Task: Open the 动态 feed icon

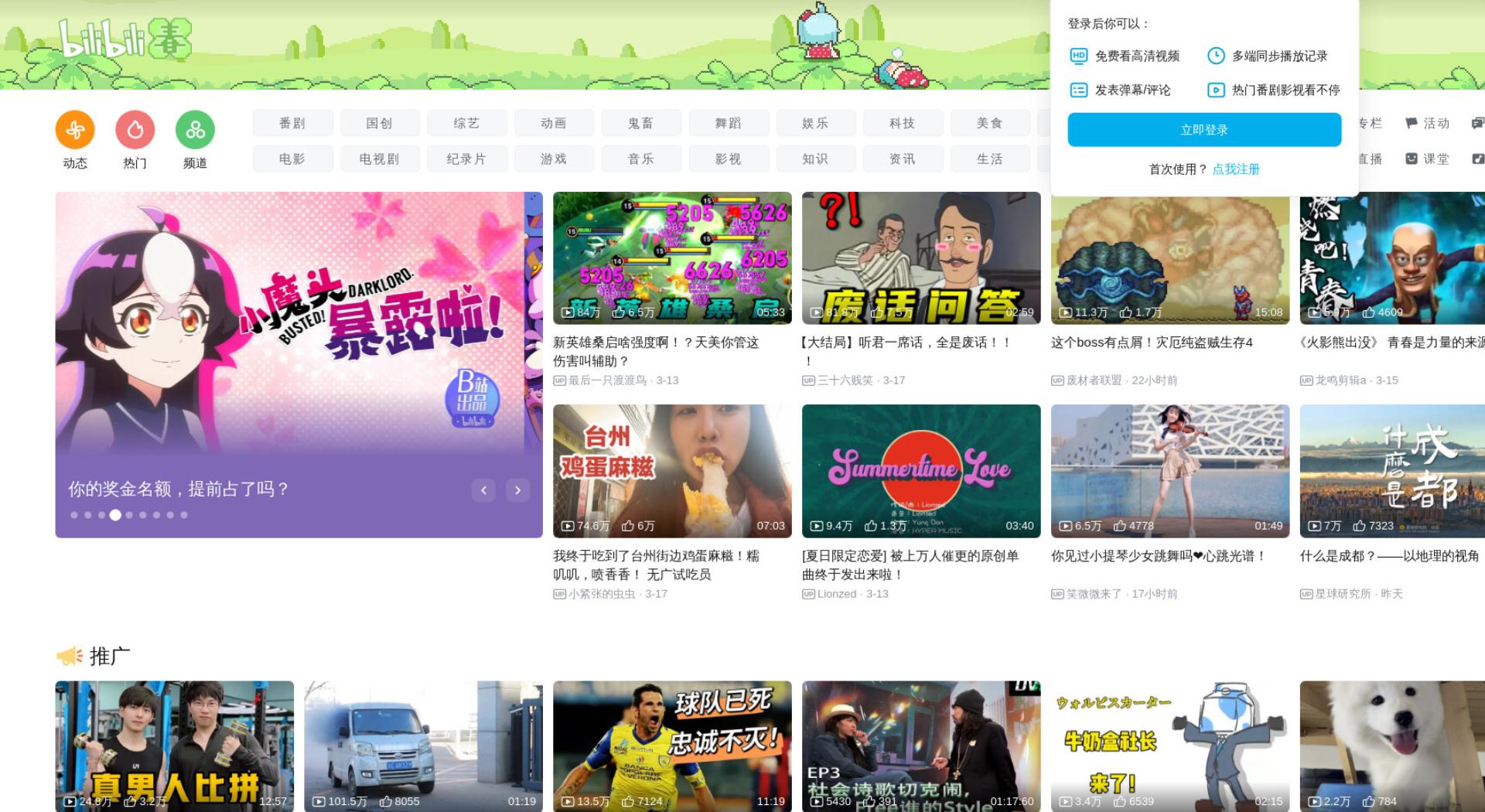Action: pyautogui.click(x=75, y=130)
